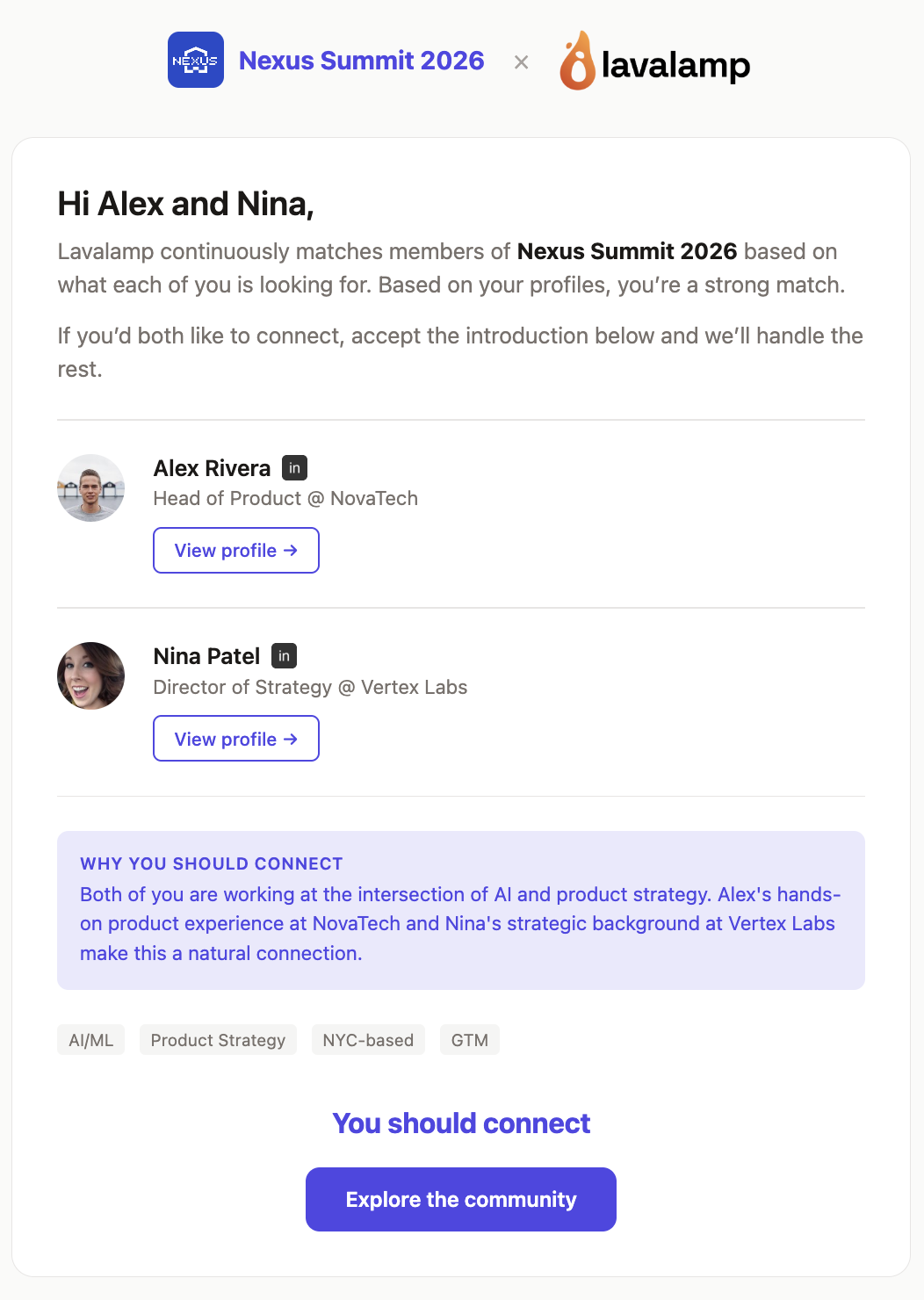View Nina Patel's profile
The width and height of the screenshot is (924, 1300).
pos(235,739)
